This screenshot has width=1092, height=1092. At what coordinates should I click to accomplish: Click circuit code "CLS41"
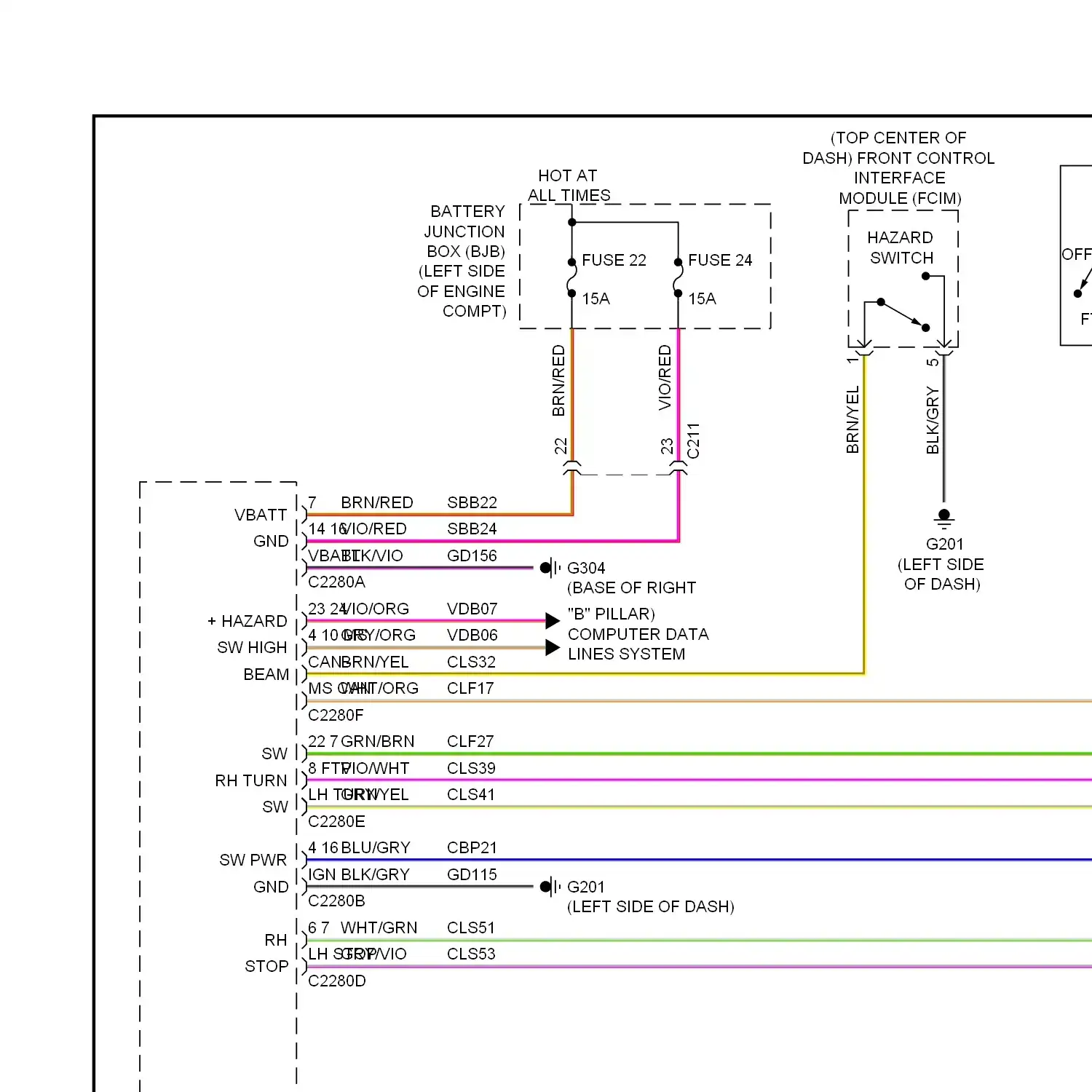(471, 794)
